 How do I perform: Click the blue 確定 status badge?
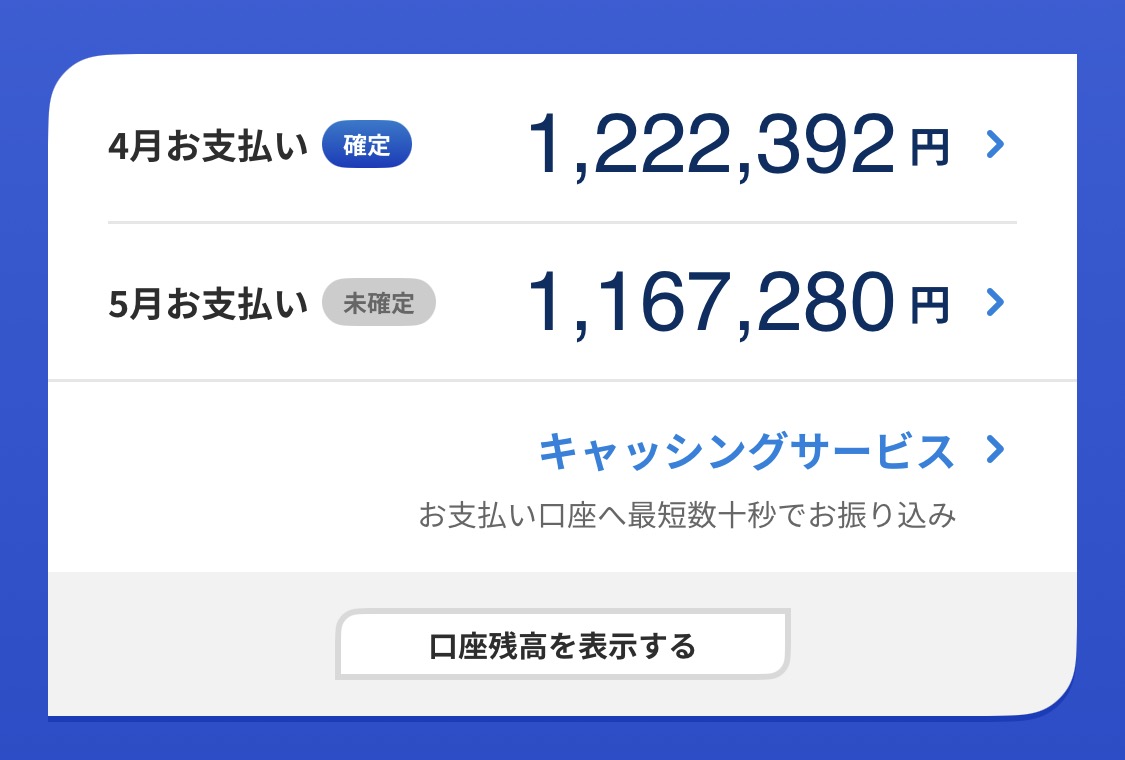(366, 145)
